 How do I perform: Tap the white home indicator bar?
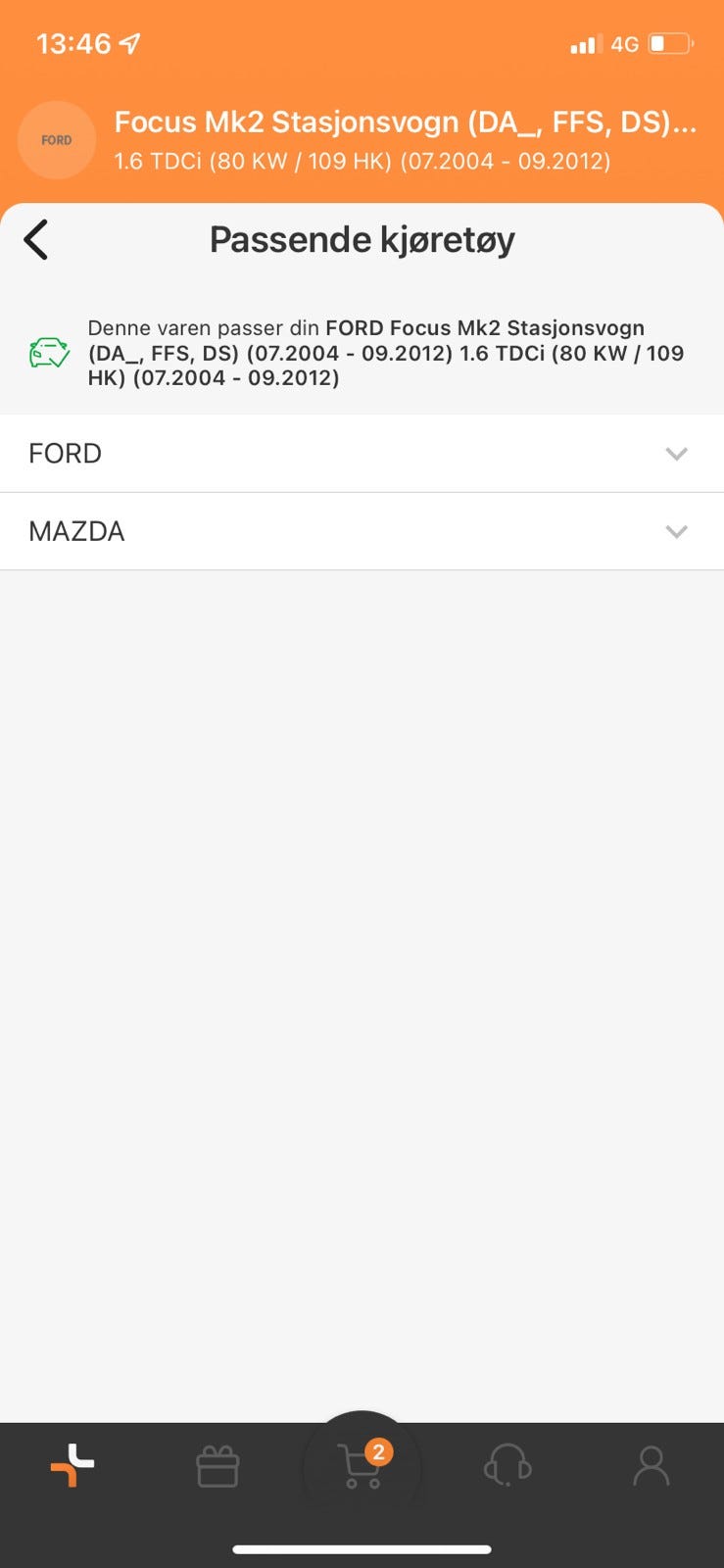click(362, 1549)
